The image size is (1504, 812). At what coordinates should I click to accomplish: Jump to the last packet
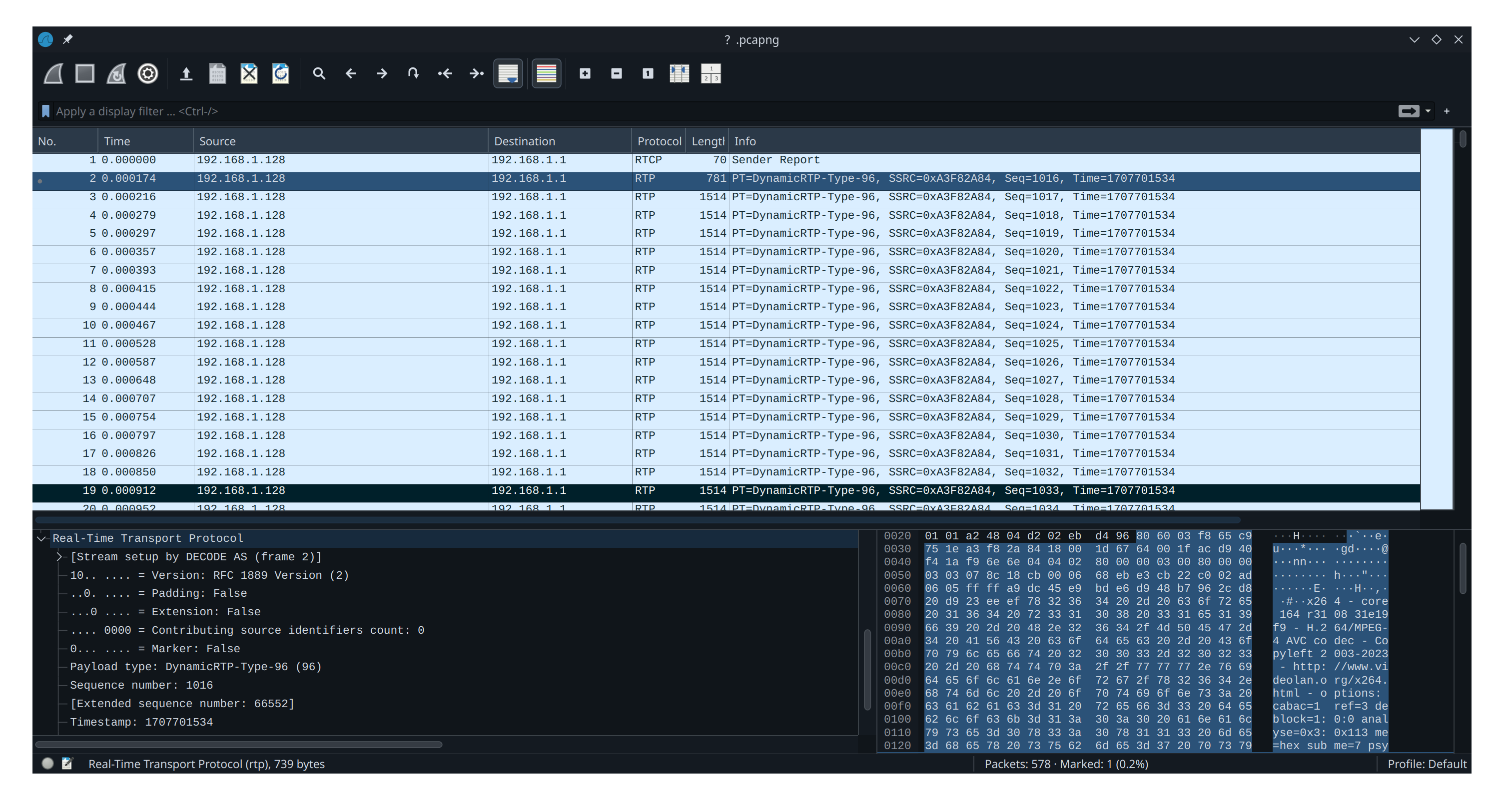[x=476, y=73]
